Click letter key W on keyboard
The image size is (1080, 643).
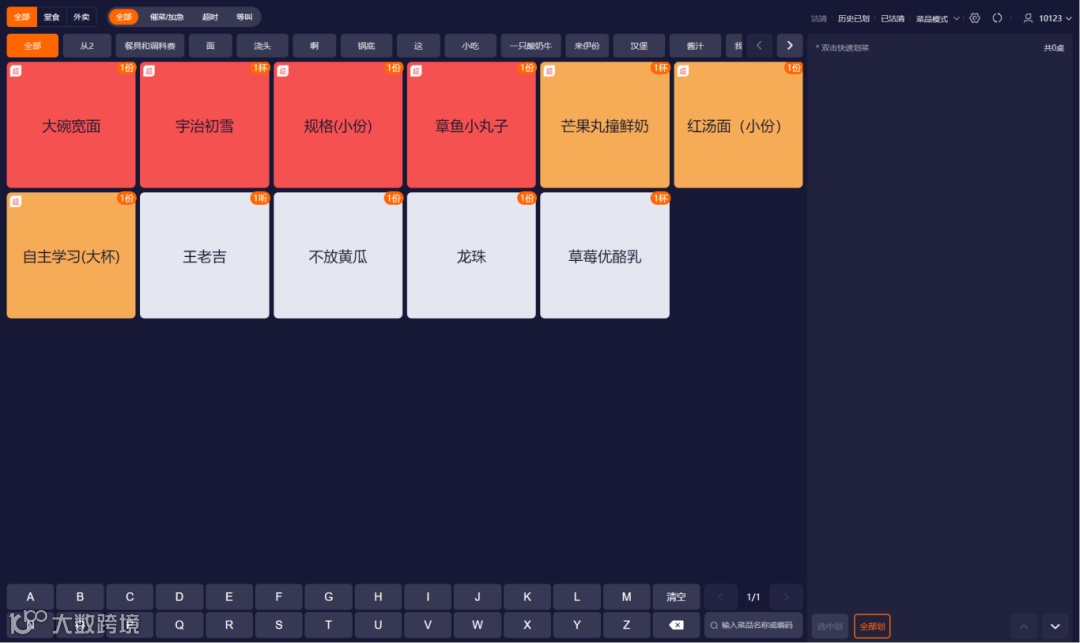coord(477,624)
